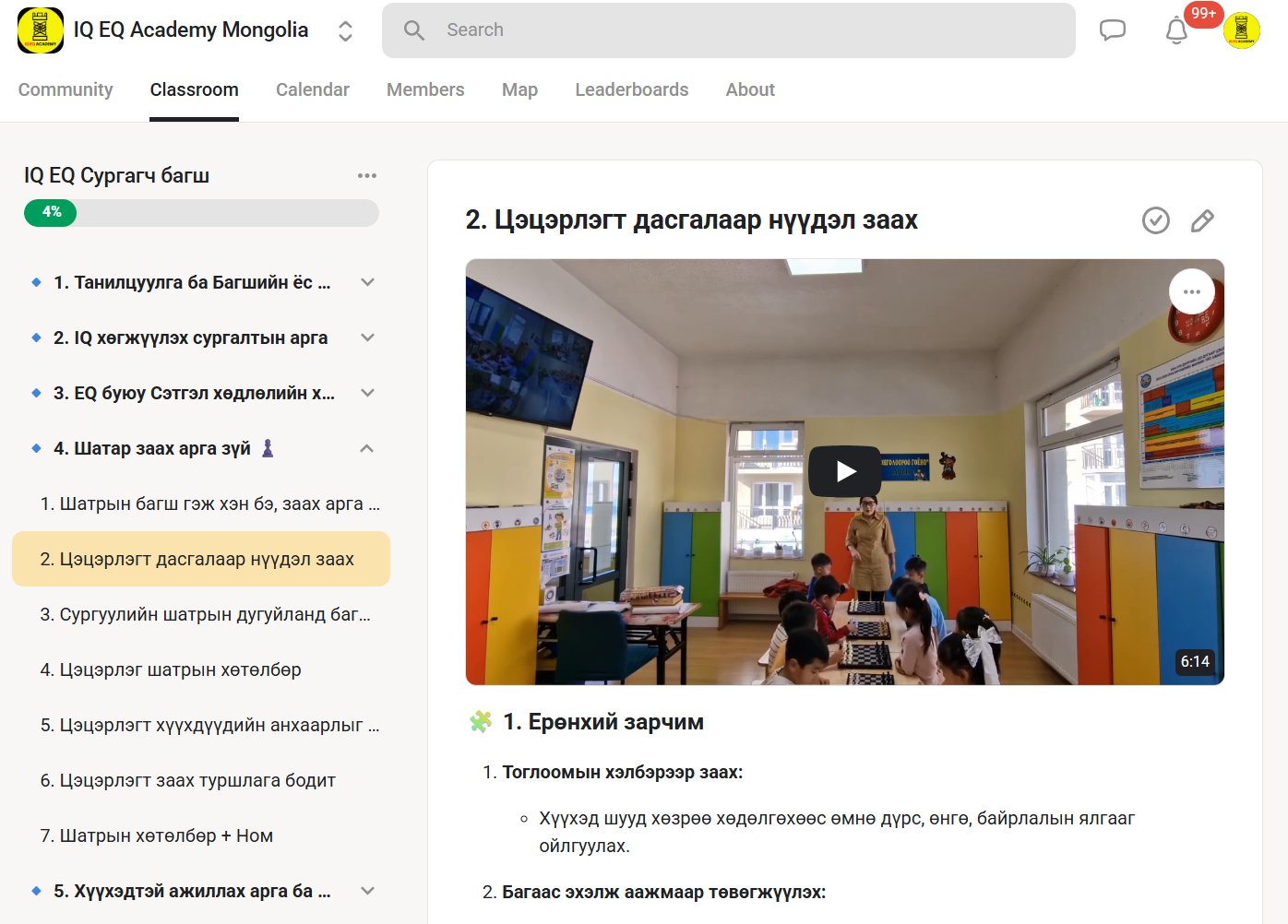Select section title 5. Хүүхэдтэй ажиллах арга ба
The width and height of the screenshot is (1288, 924).
pos(192,891)
